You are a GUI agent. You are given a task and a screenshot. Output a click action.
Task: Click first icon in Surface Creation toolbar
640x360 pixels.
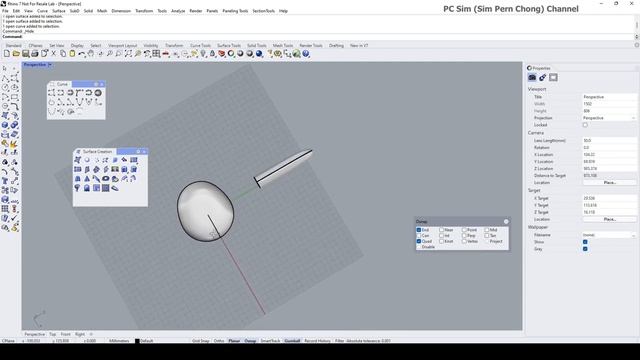click(x=78, y=160)
